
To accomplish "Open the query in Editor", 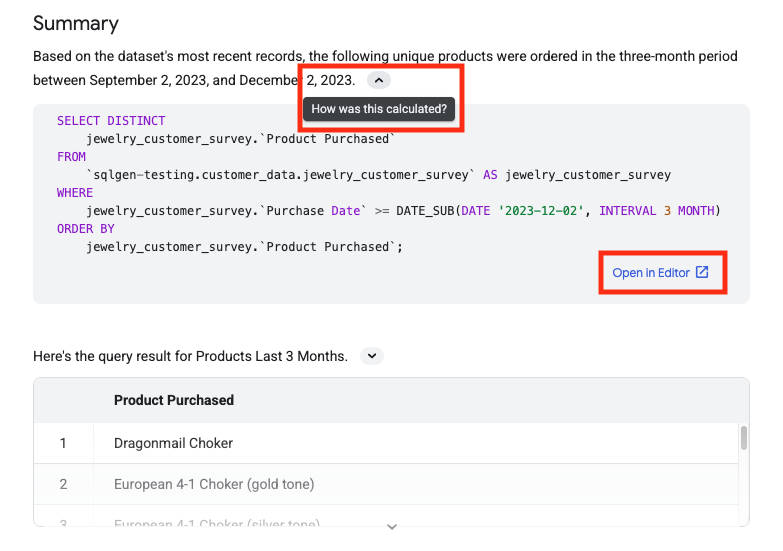I will 651,273.
